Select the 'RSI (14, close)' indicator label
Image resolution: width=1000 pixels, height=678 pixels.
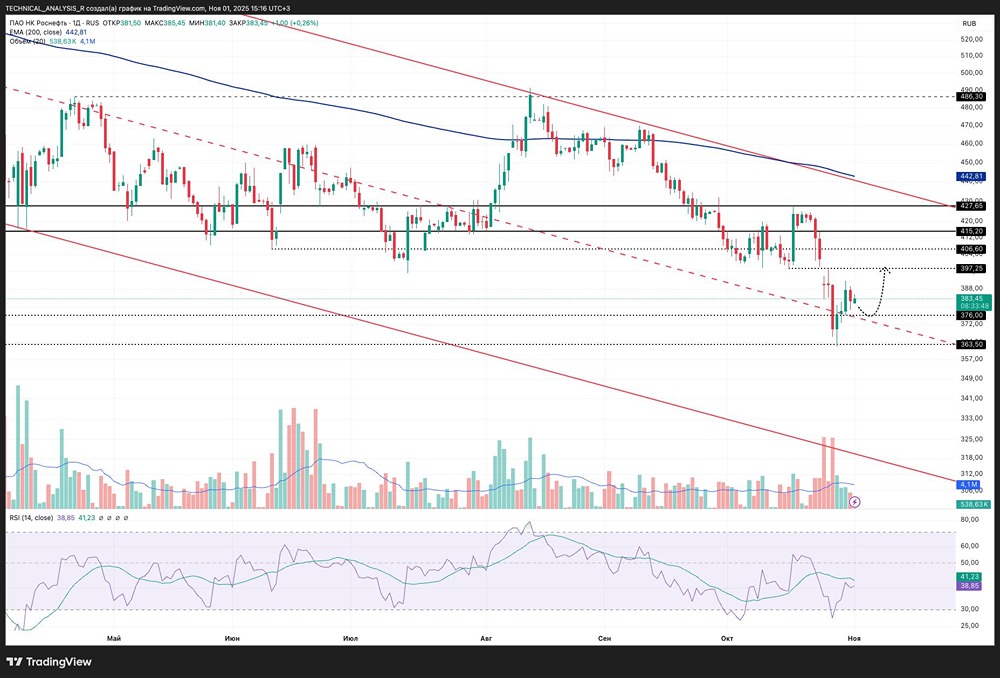pyautogui.click(x=31, y=518)
